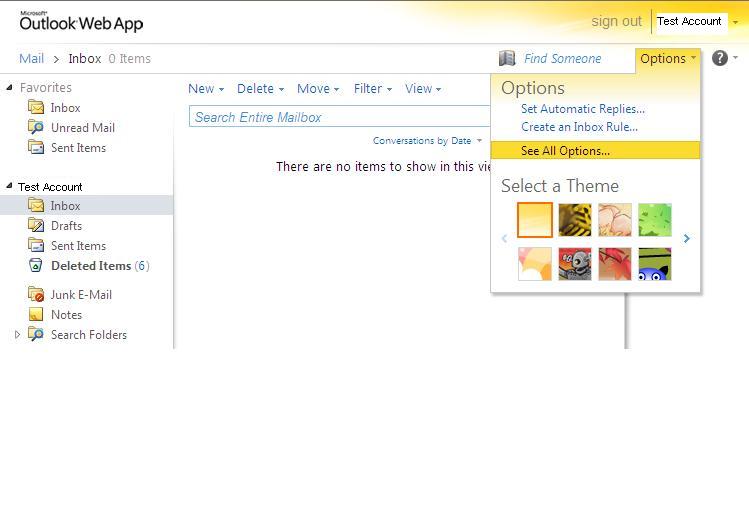The image size is (749, 512).
Task: Click the Create an Inbox Rule link
Action: pos(579,127)
